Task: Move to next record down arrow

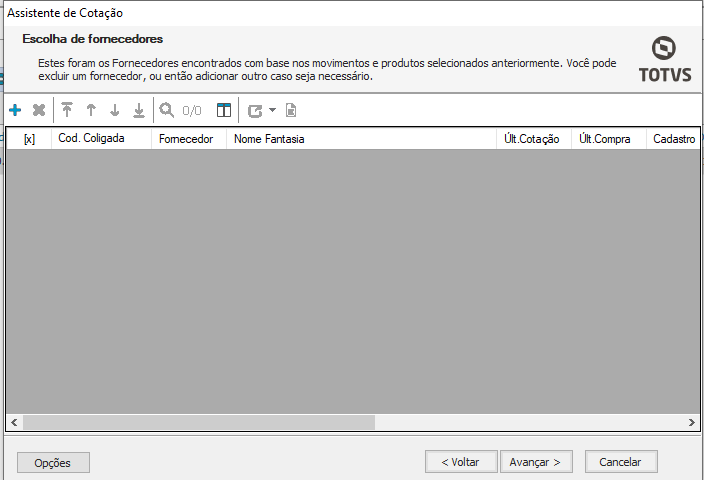Action: (115, 110)
